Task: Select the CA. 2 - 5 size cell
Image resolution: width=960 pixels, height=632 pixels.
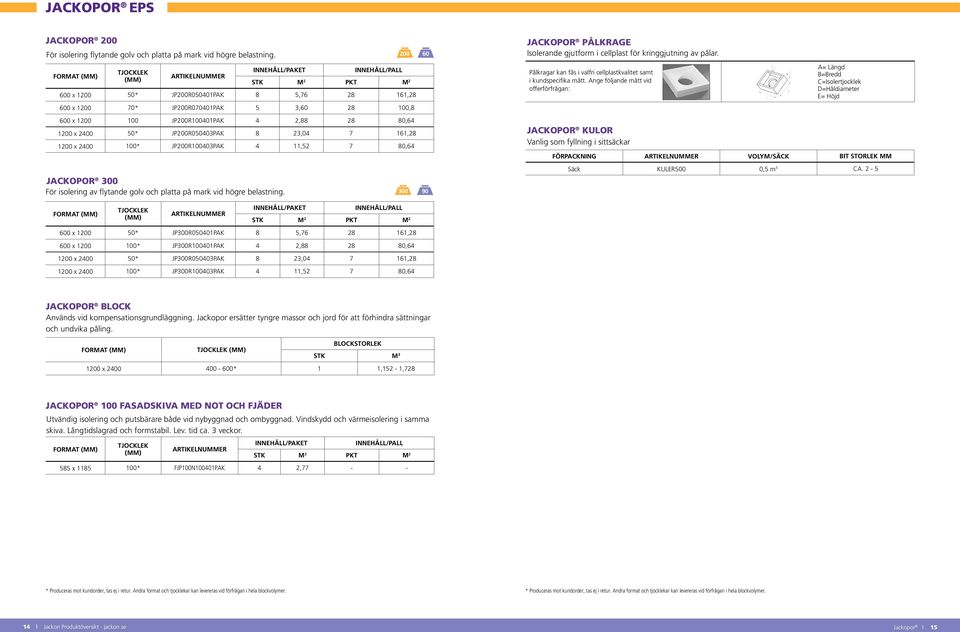Action: tap(865, 168)
